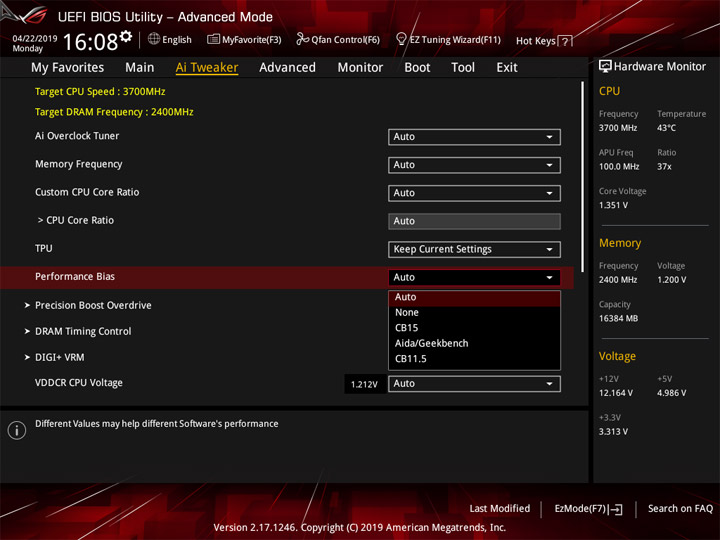Click Search on FAQ
This screenshot has height=540, width=720.
[x=680, y=509]
